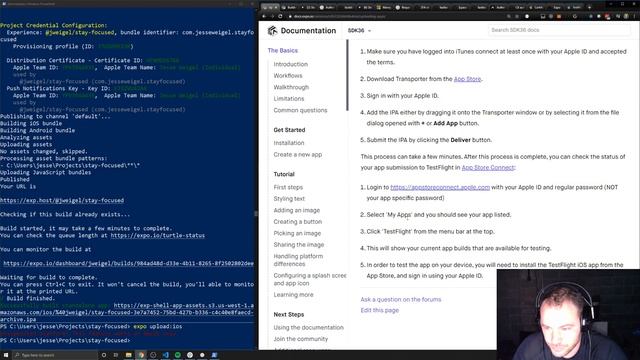
Task: Click Ask a question on the forums
Action: click(400, 299)
